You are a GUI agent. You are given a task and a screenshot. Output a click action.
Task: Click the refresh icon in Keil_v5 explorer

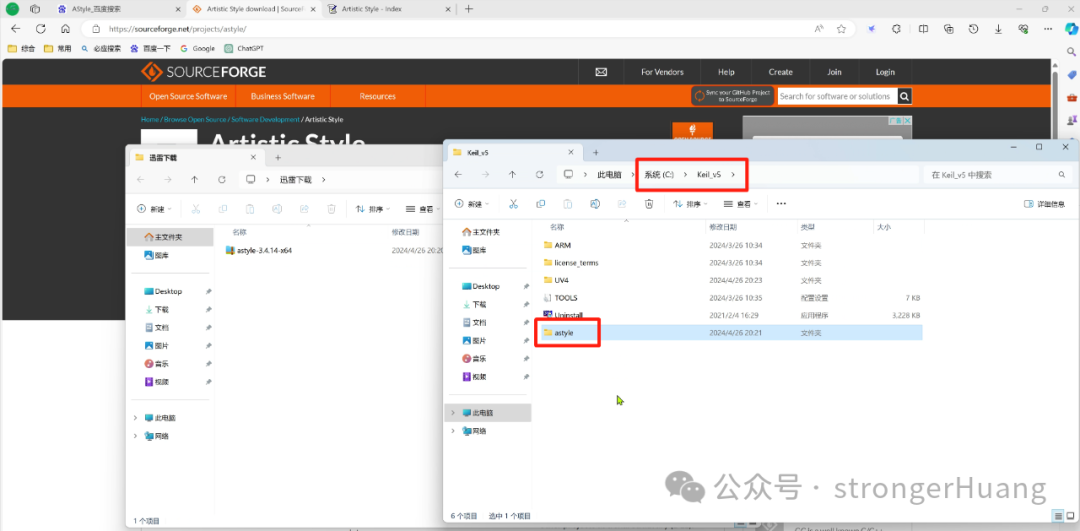(x=539, y=174)
